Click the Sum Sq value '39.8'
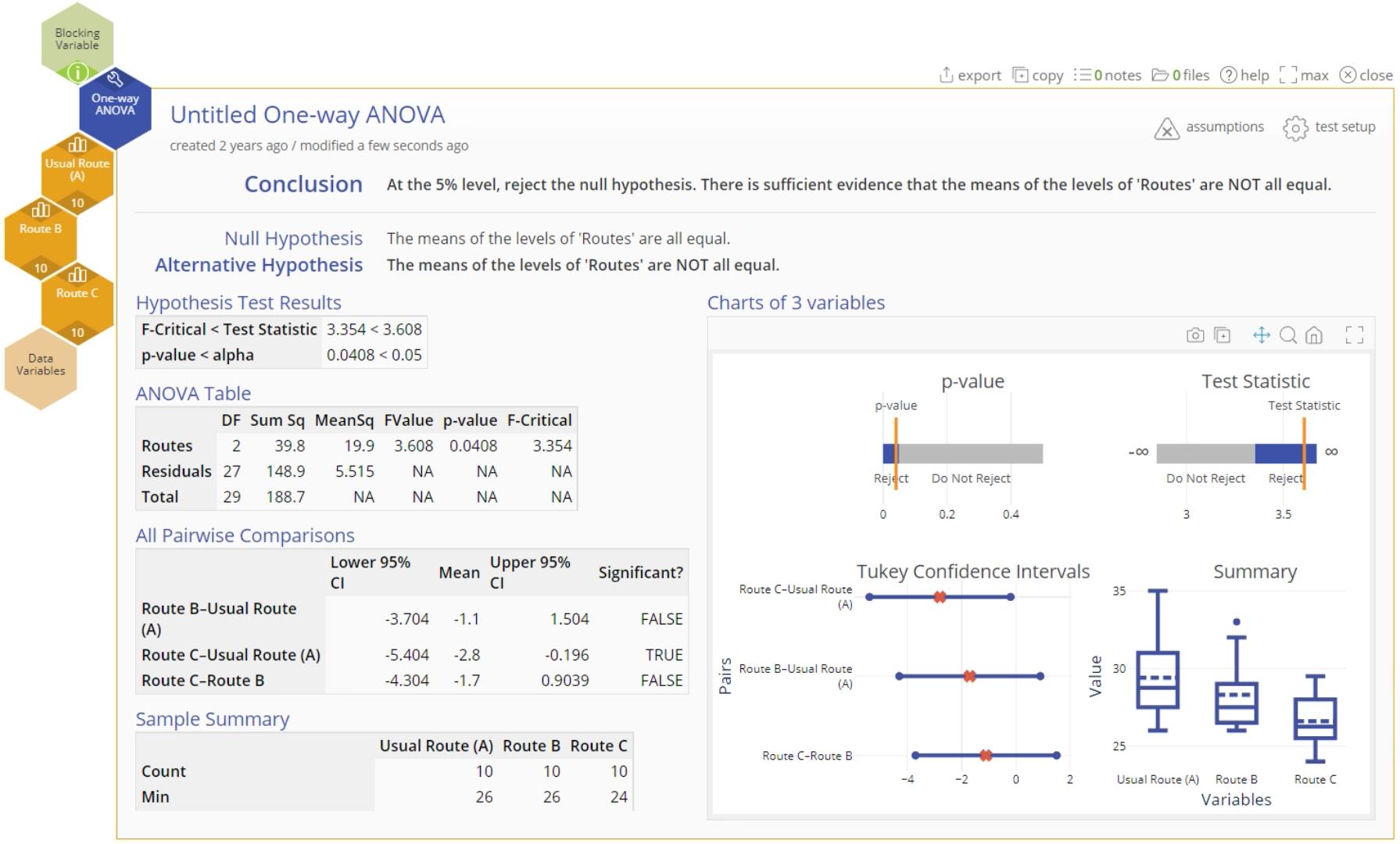The height and width of the screenshot is (844, 1400). [290, 446]
